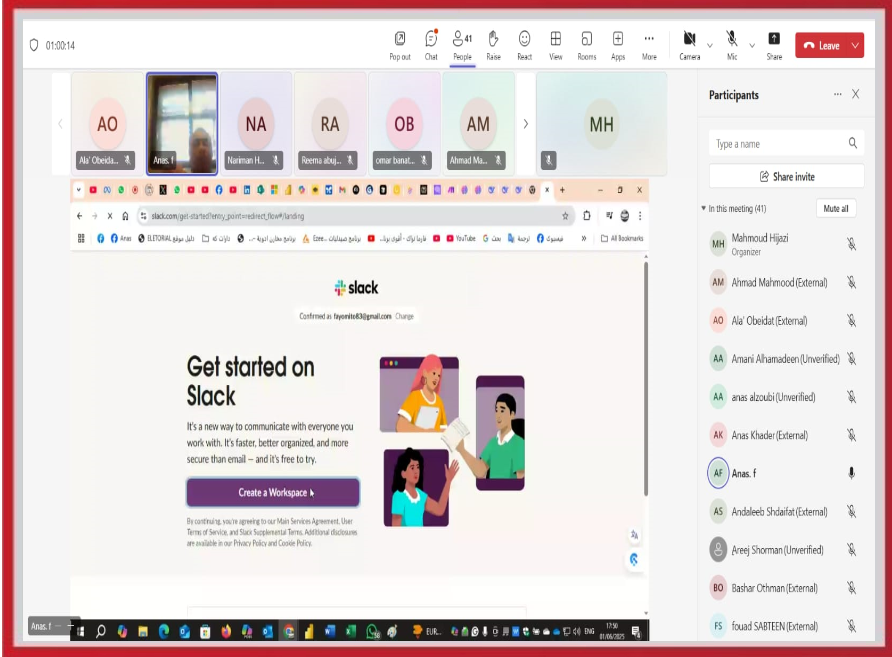
Task: Open Windows search from the taskbar
Action: click(101, 631)
